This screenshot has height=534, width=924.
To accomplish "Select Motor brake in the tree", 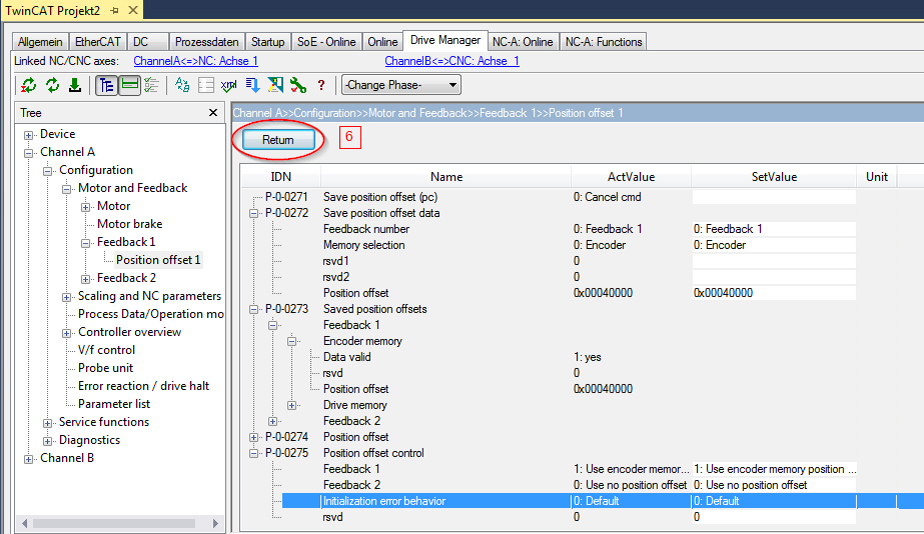I will coord(130,224).
